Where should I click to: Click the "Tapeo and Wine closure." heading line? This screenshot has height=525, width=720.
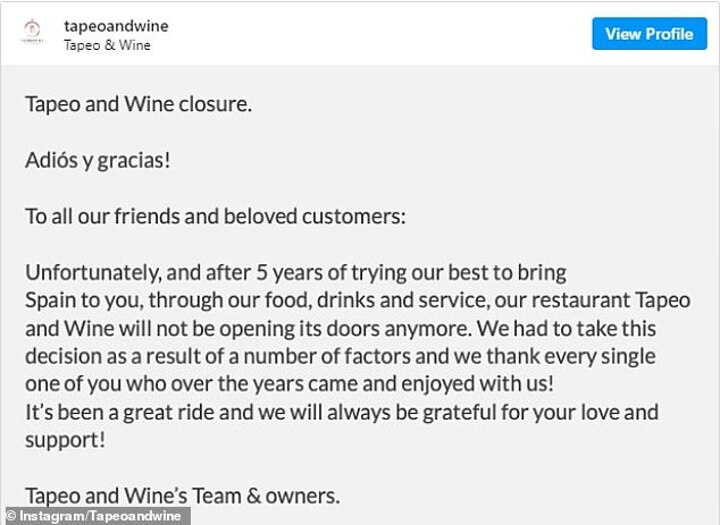tap(137, 104)
